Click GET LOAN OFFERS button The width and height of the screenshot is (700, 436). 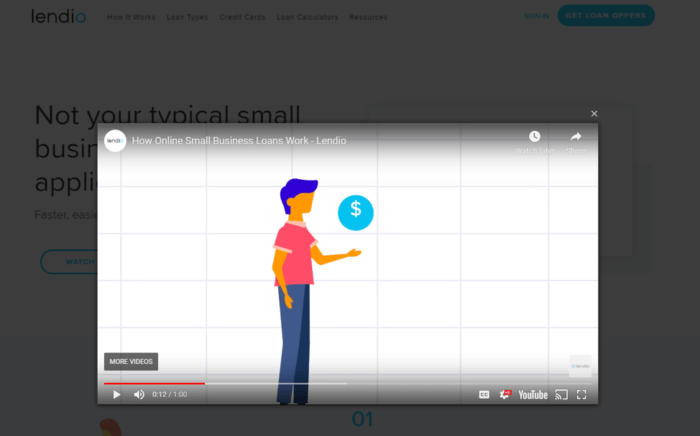point(606,15)
